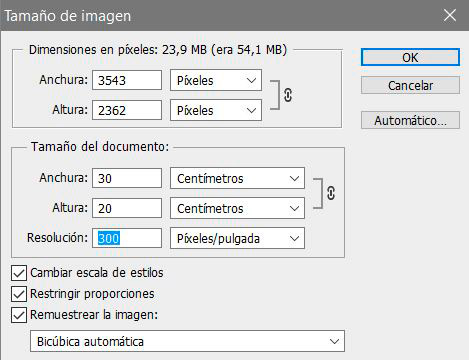This screenshot has width=469, height=360.
Task: Select the Resolución field showing 300
Action: pos(127,238)
